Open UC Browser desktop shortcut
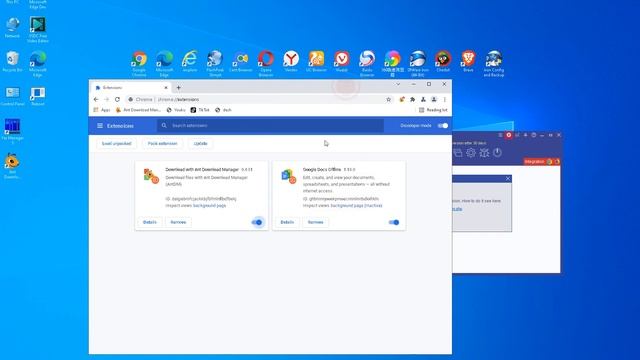640x360 pixels. (316, 62)
